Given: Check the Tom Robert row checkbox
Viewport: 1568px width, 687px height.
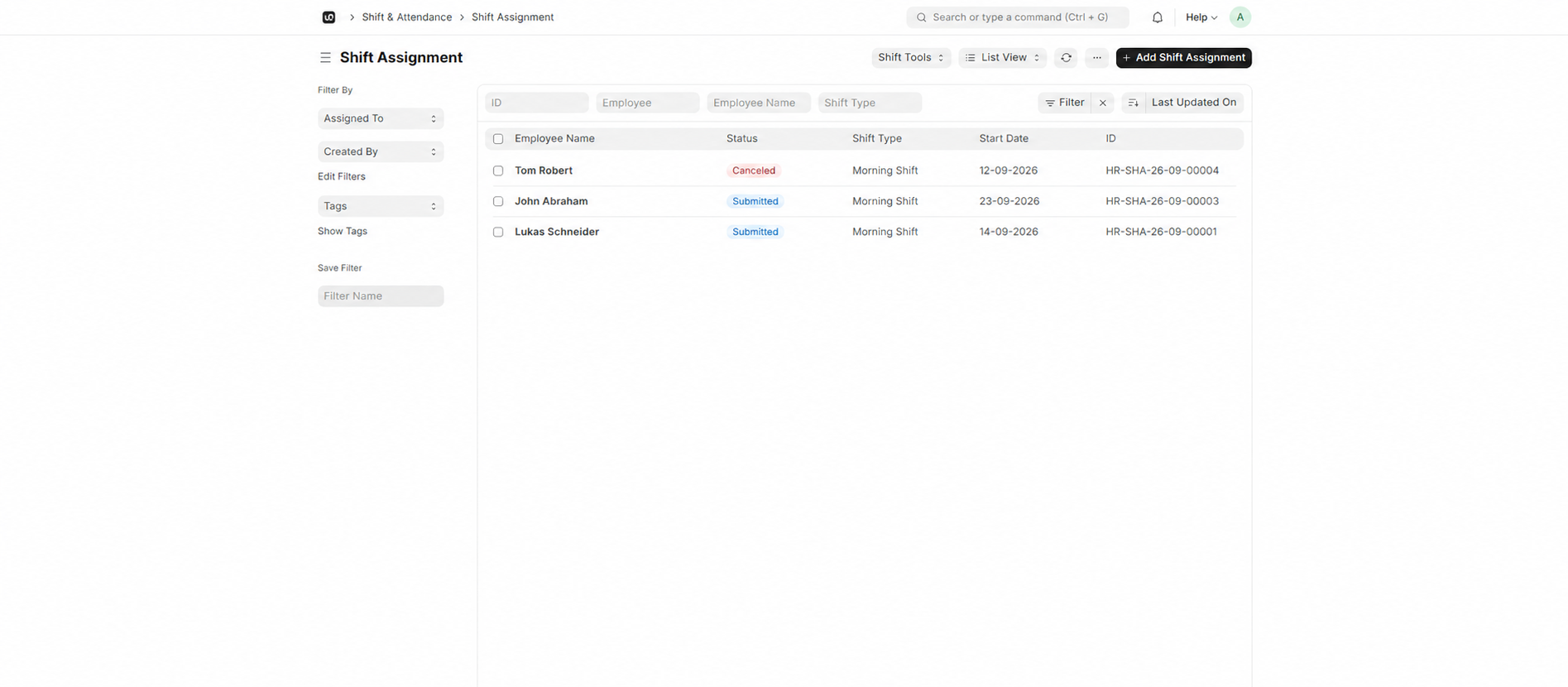Looking at the screenshot, I should coord(498,171).
